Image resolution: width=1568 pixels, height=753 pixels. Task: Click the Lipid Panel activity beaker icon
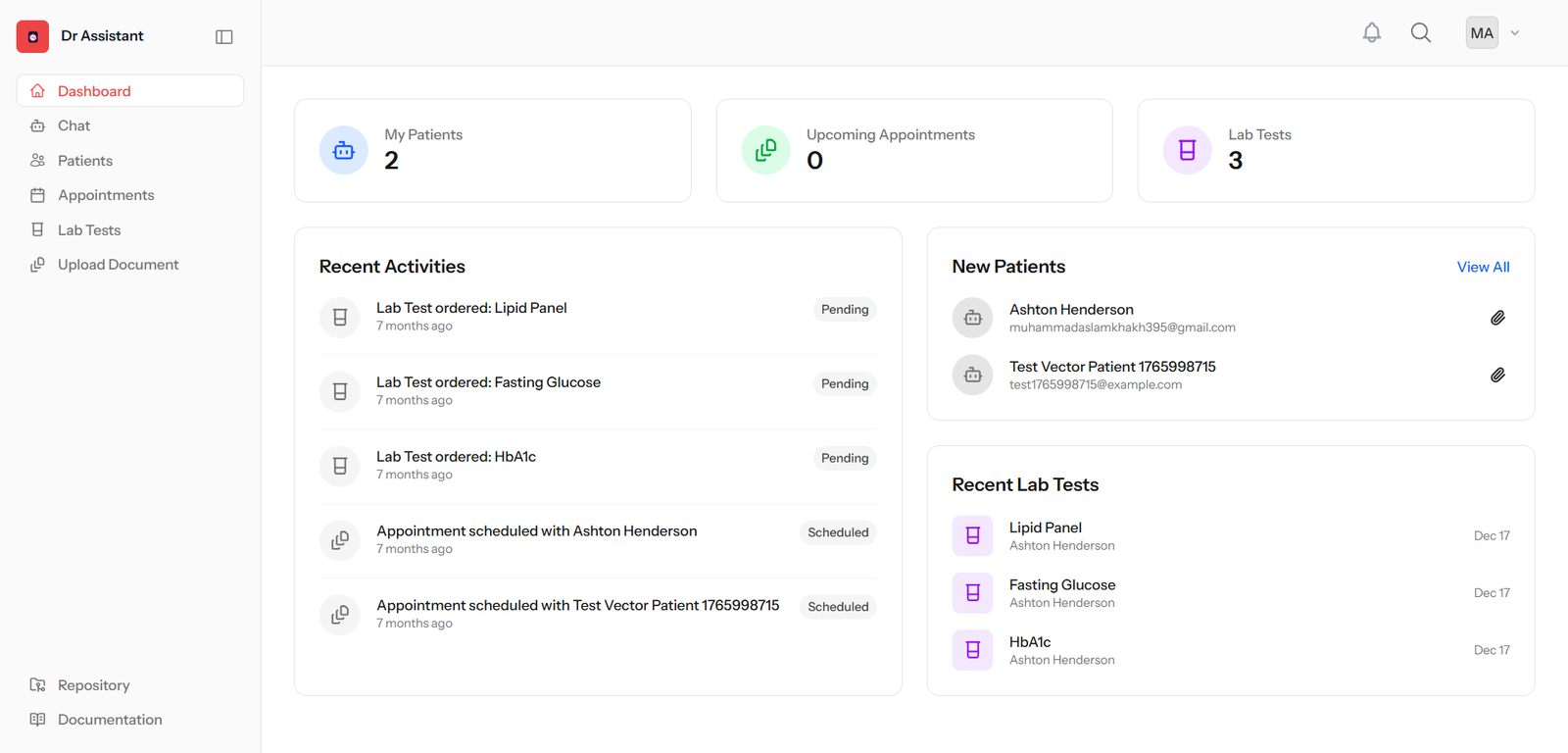(340, 317)
